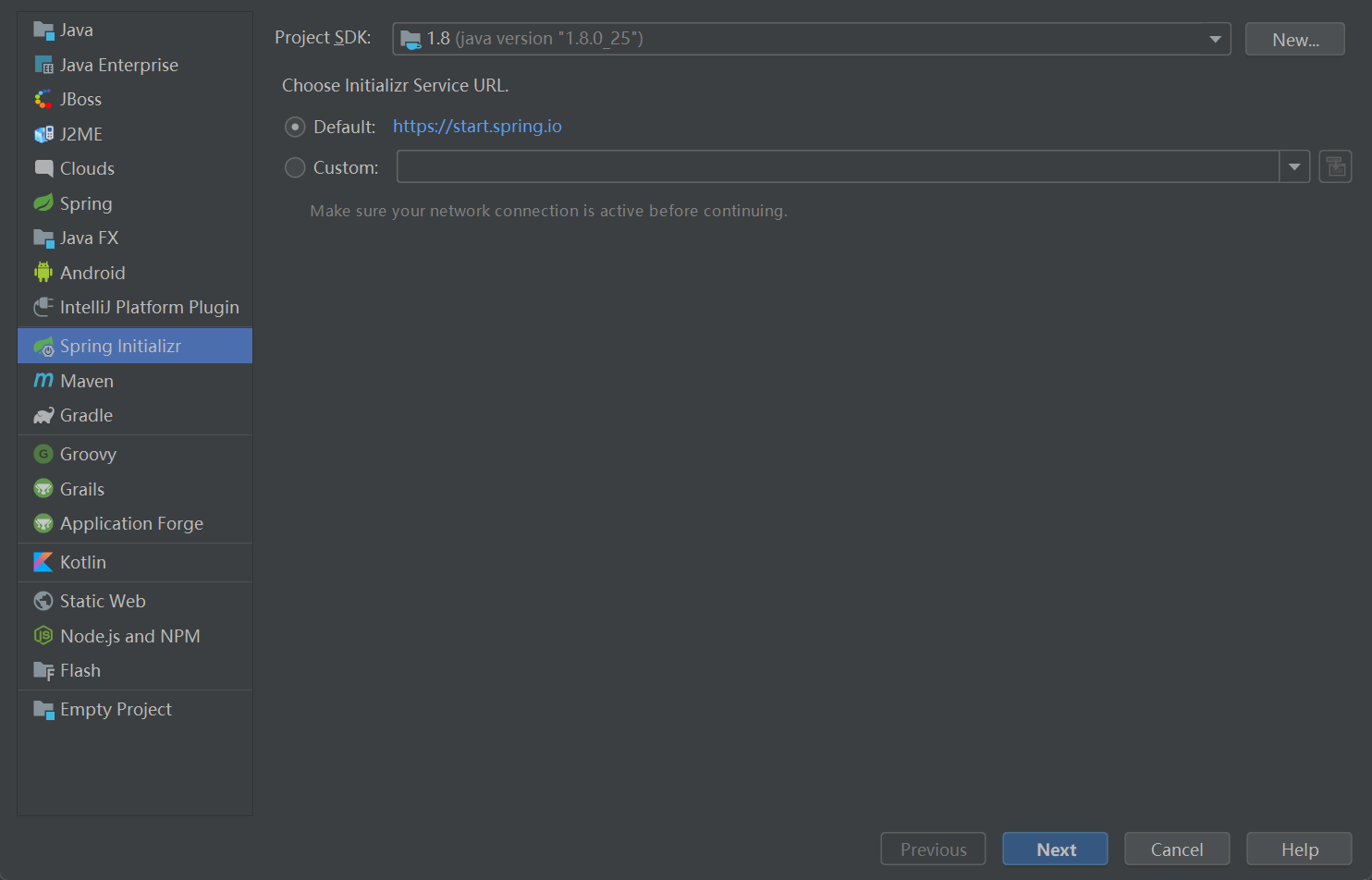Choose the Maven project type

click(135, 381)
